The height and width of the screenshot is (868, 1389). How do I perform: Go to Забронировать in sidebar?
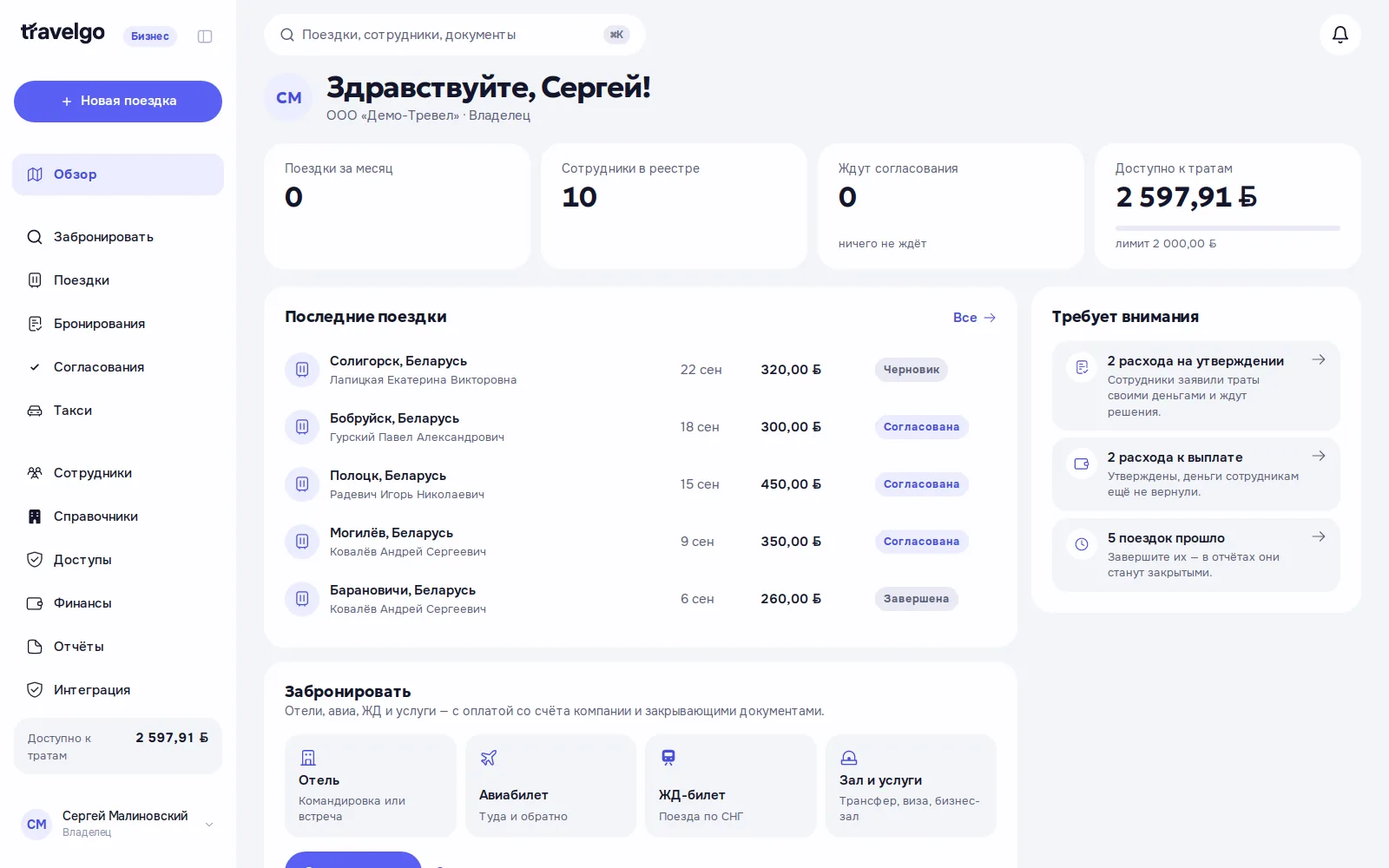pyautogui.click(x=118, y=237)
